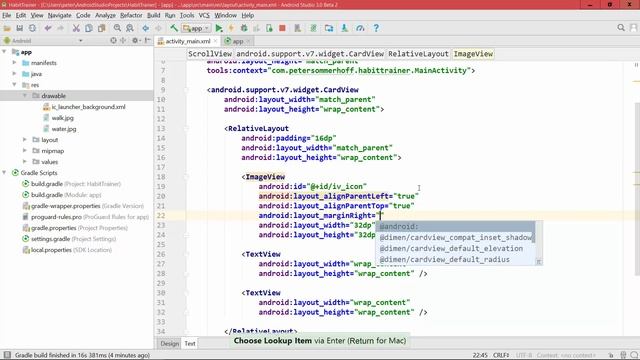Click the project panel settings gear icon
The width and height of the screenshot is (640, 360).
click(135, 40)
